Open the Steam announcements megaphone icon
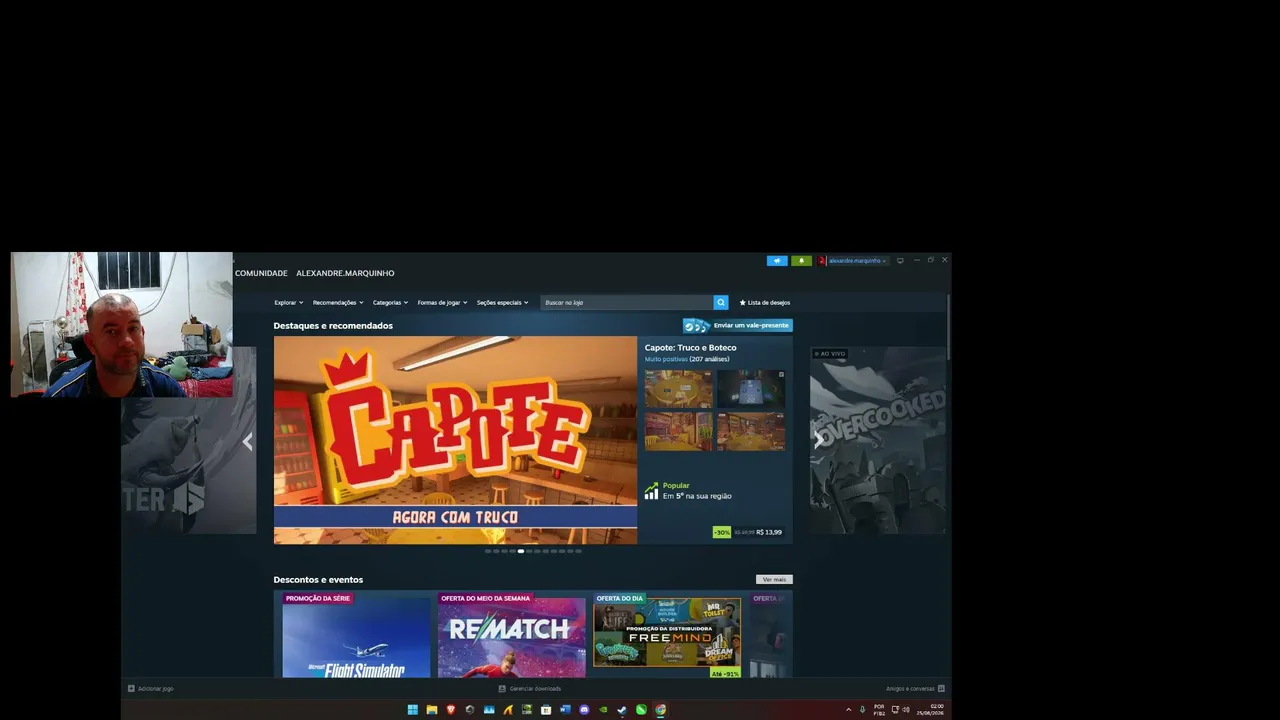1280x720 pixels. [x=777, y=261]
